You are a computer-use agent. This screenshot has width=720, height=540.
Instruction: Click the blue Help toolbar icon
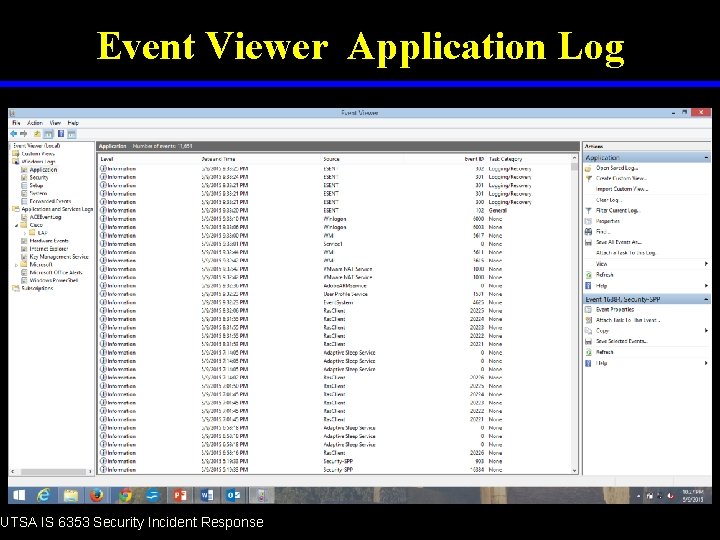(61, 134)
